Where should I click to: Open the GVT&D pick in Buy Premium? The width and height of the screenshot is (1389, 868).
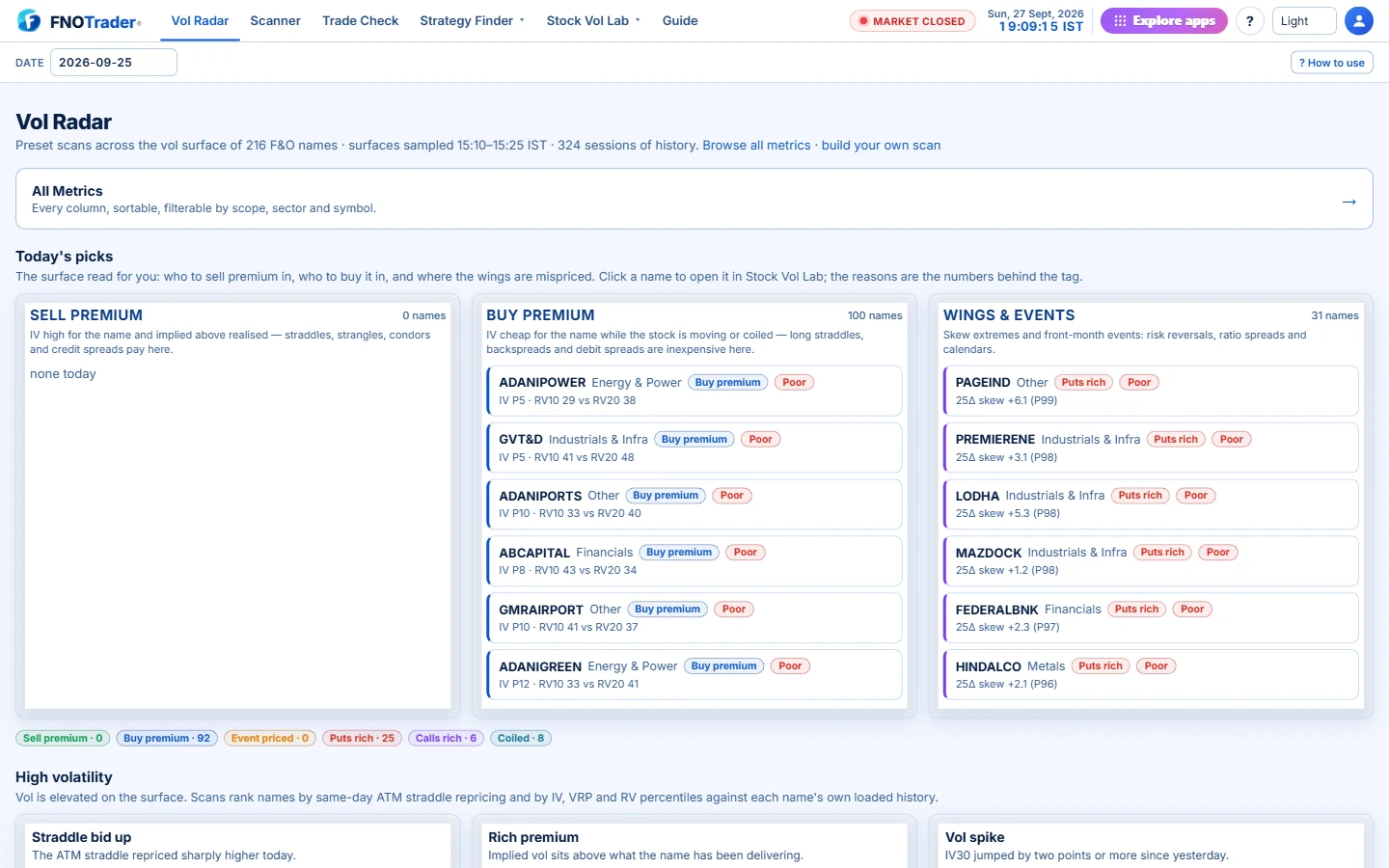pos(694,448)
